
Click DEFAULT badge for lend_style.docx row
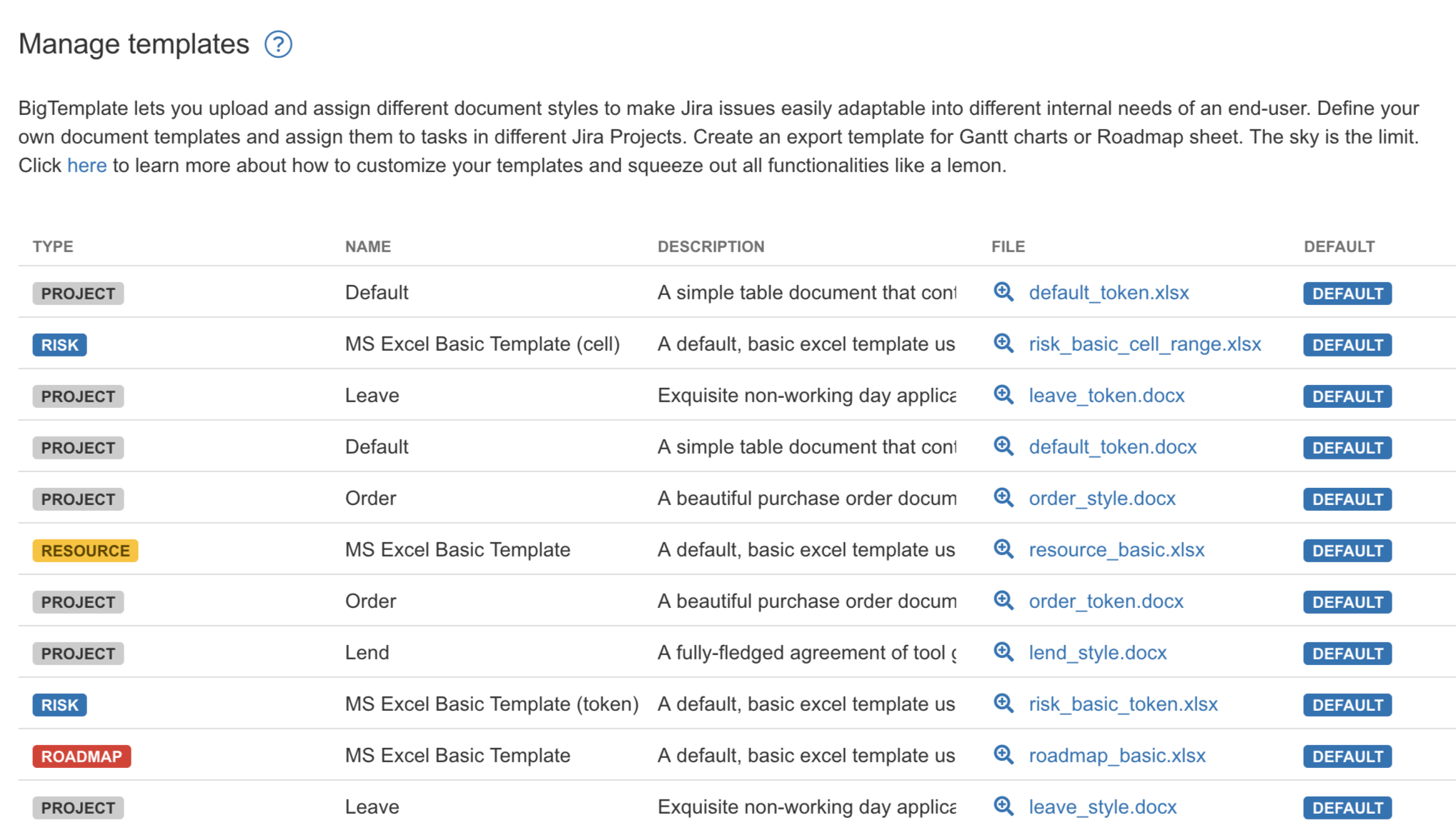tap(1347, 654)
